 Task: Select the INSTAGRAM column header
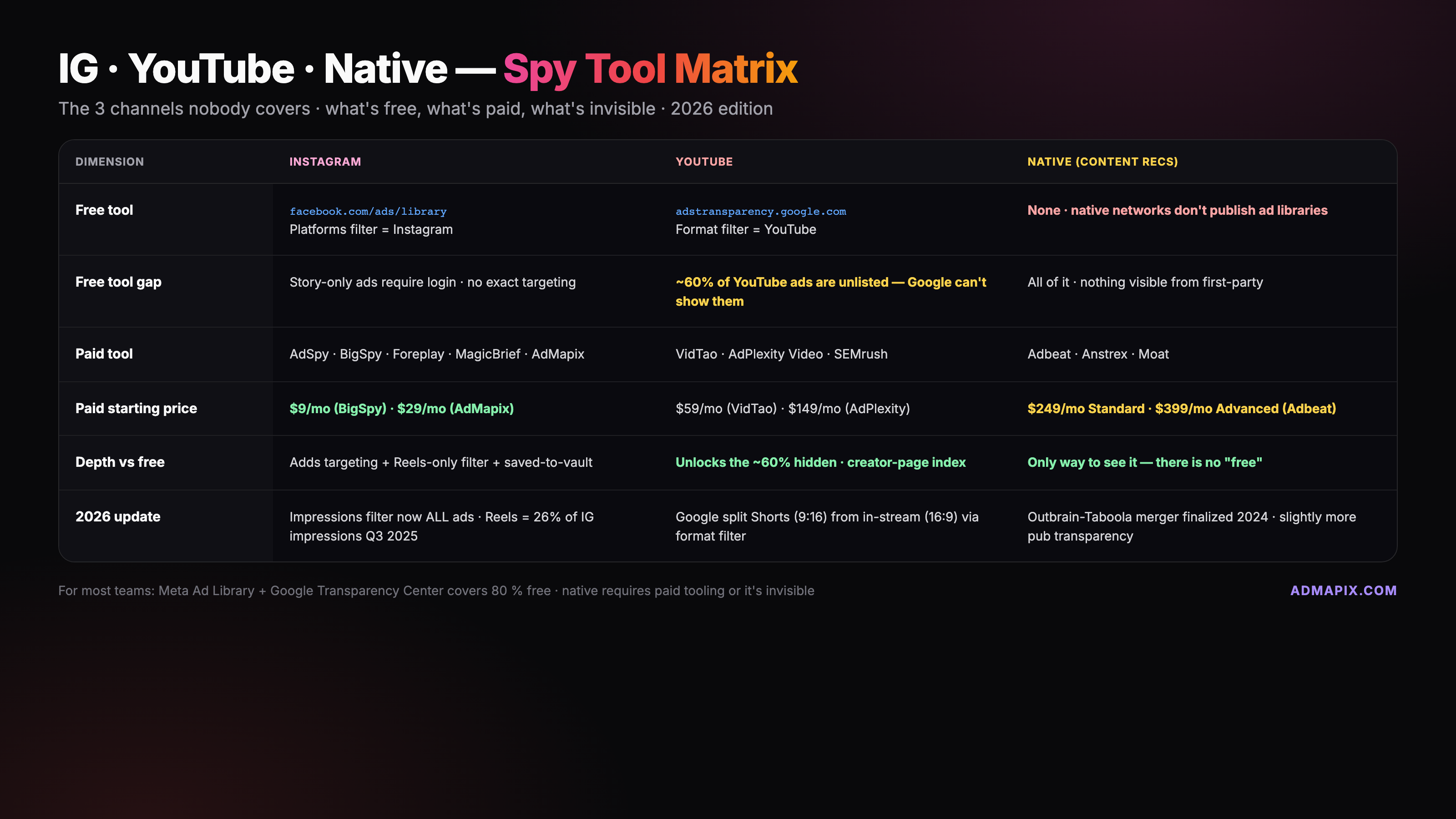click(x=325, y=162)
